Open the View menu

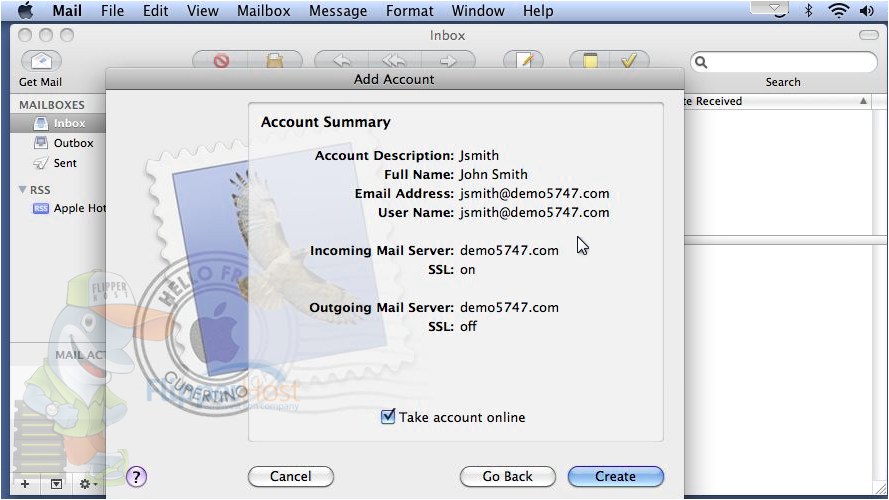click(x=202, y=10)
